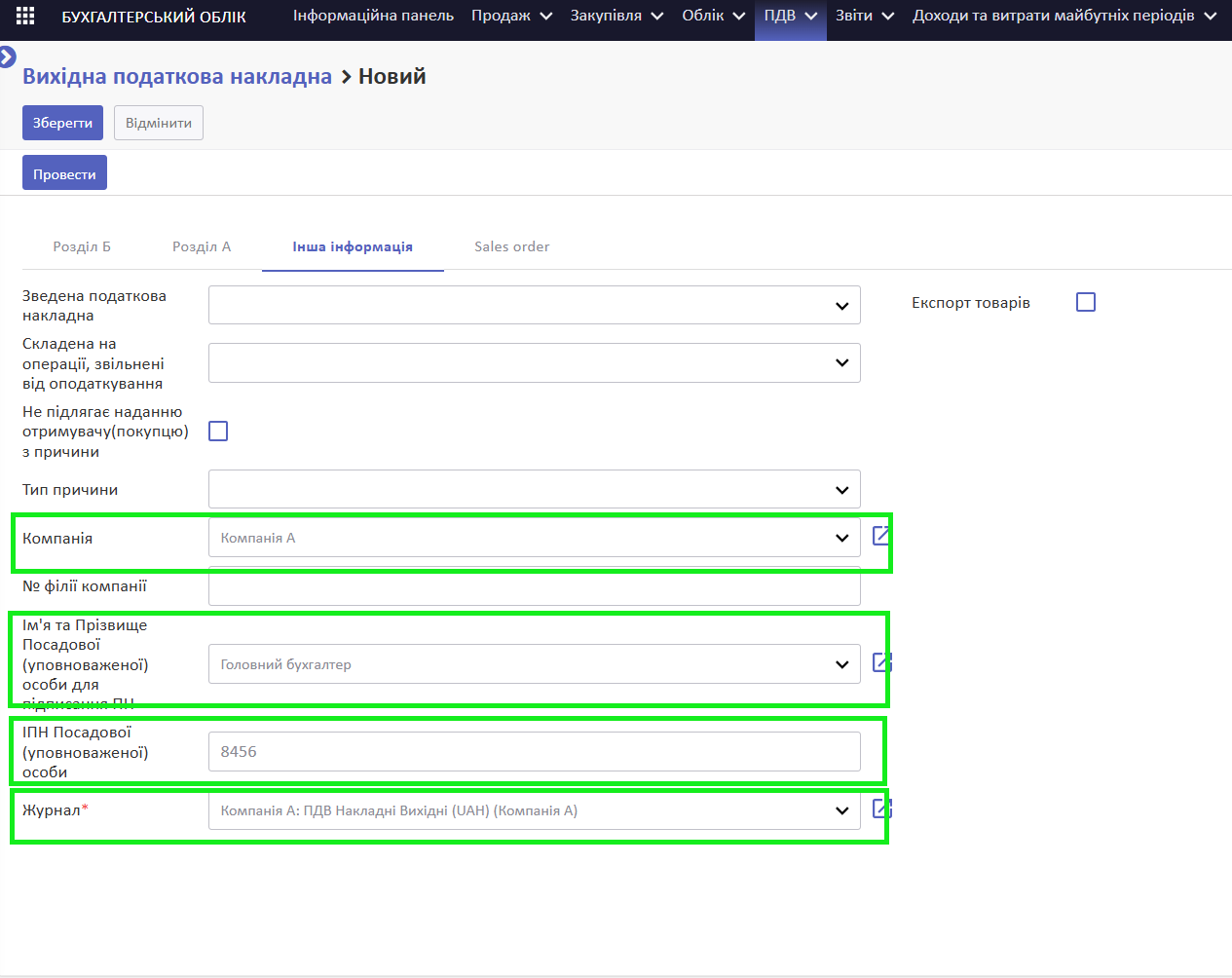This screenshot has height=978, width=1232.
Task: Click the Тип причини label
Action: click(70, 489)
